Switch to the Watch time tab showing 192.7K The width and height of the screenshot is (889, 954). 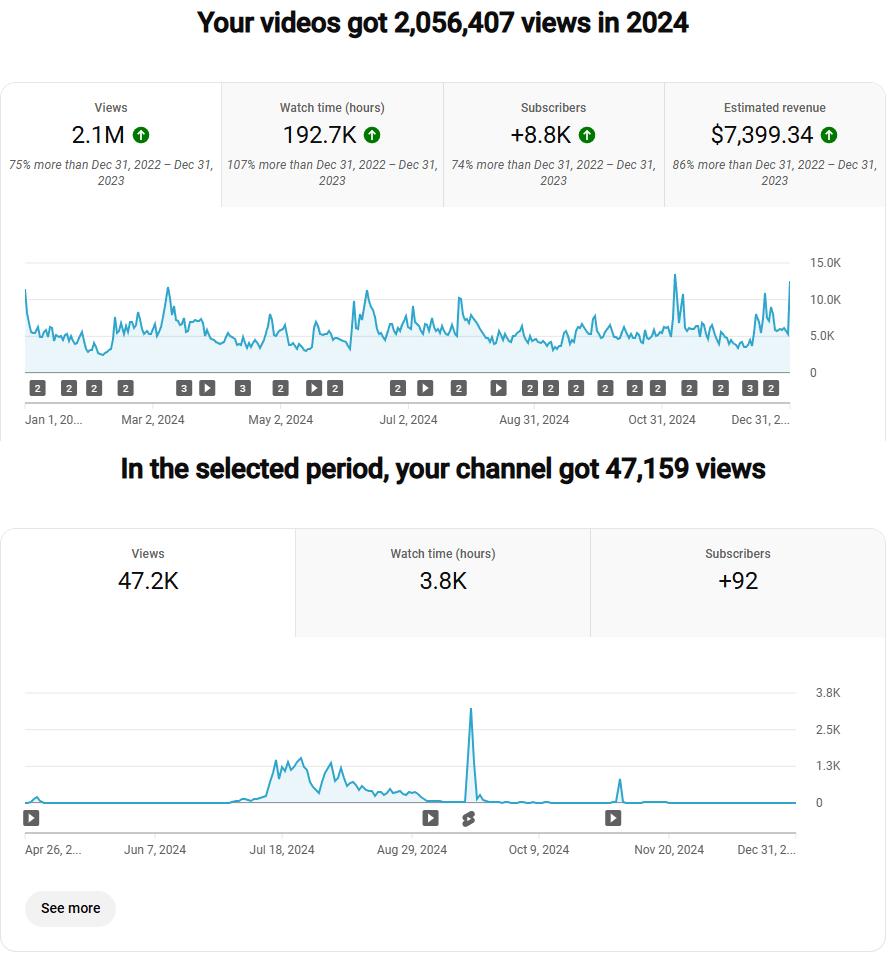pyautogui.click(x=332, y=144)
